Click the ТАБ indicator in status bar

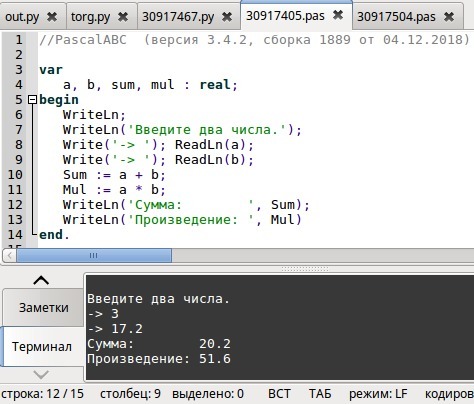point(320,394)
